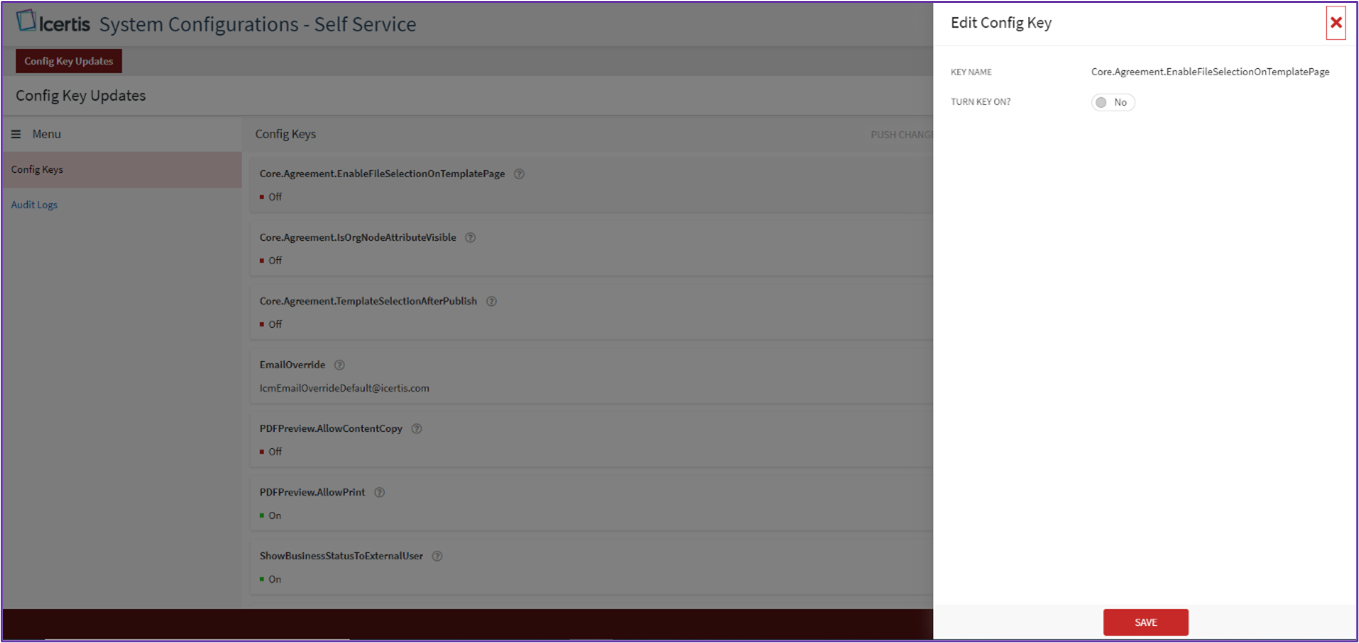
Task: Click the Icertis logo in header
Action: pyautogui.click(x=54, y=23)
